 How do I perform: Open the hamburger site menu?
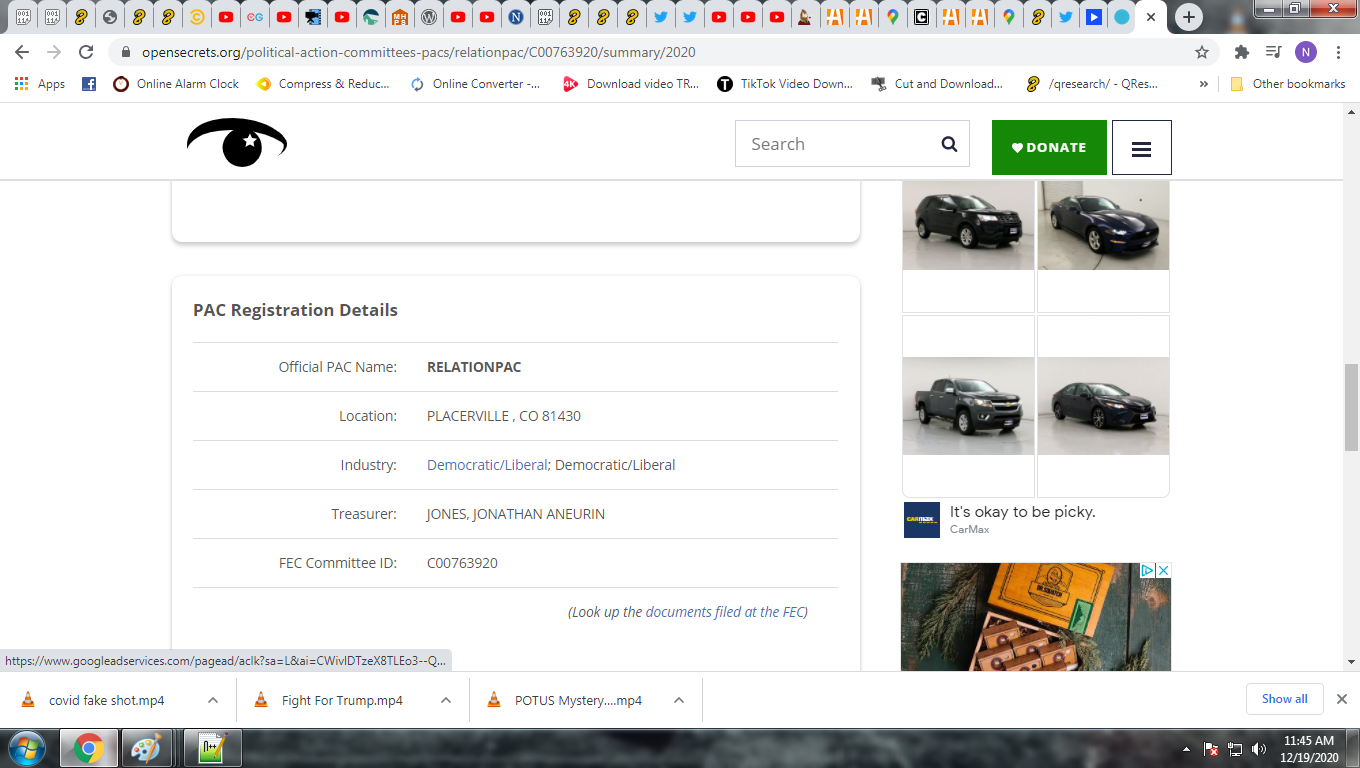[x=1141, y=148]
